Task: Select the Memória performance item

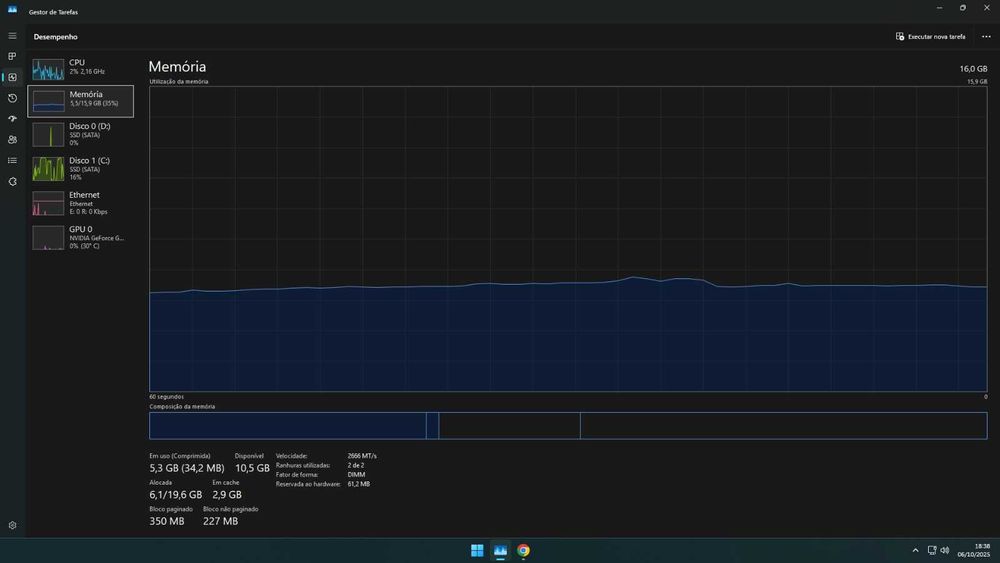Action: 80,101
